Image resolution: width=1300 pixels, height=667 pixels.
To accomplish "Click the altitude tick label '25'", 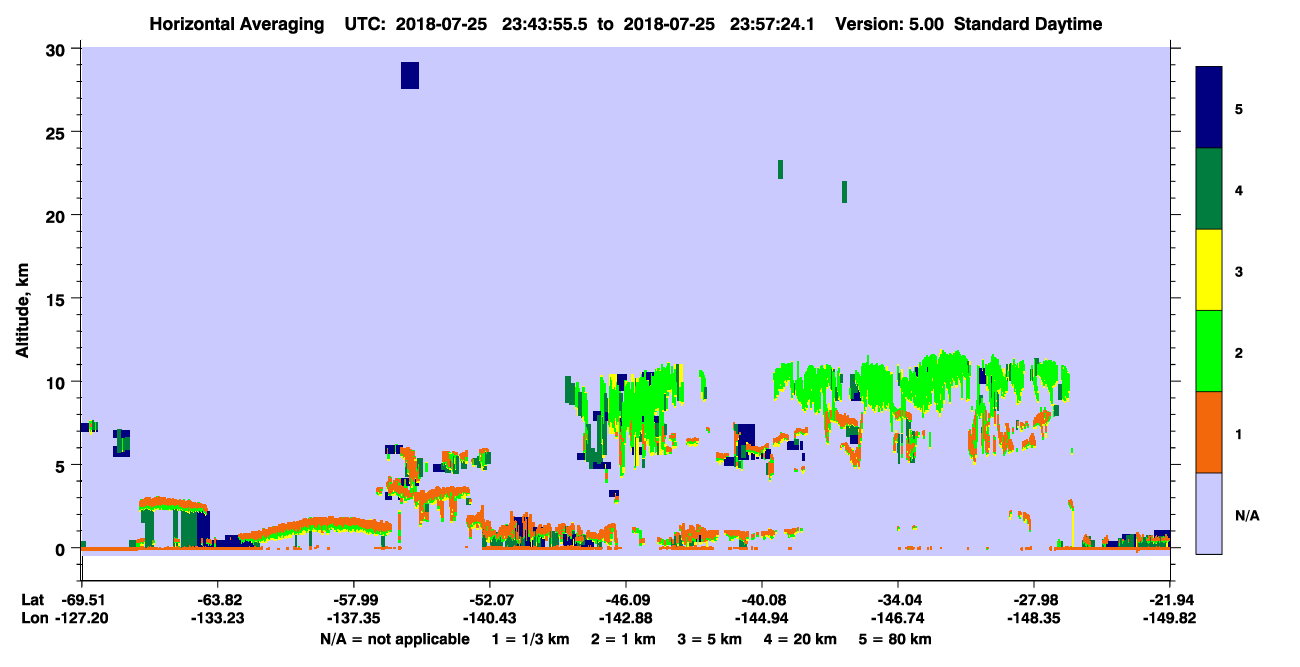I will pyautogui.click(x=58, y=132).
